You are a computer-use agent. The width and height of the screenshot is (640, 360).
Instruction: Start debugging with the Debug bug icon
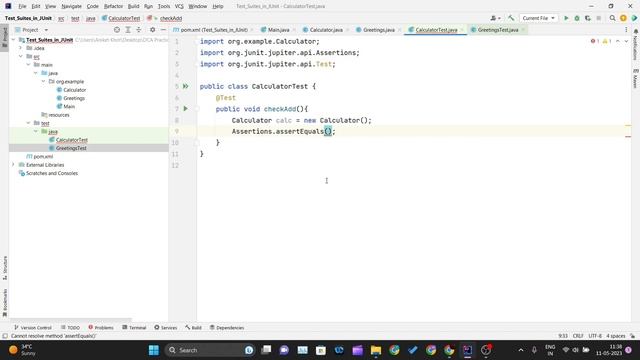(x=577, y=18)
